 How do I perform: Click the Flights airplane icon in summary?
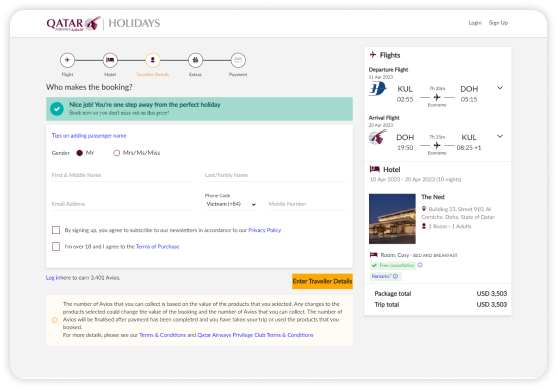coord(373,54)
